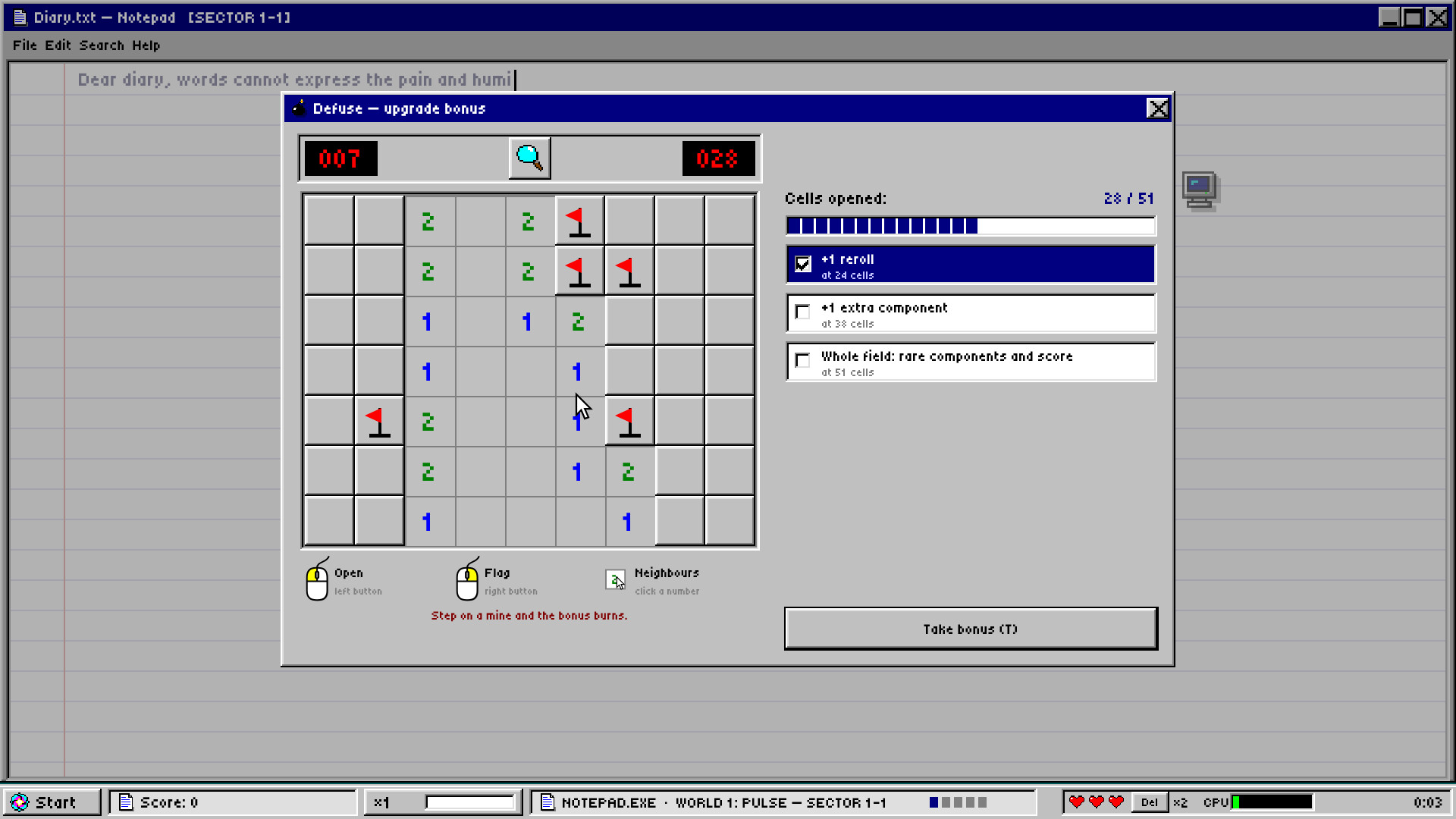Open the Help menu
The width and height of the screenshot is (1456, 819).
[x=146, y=45]
